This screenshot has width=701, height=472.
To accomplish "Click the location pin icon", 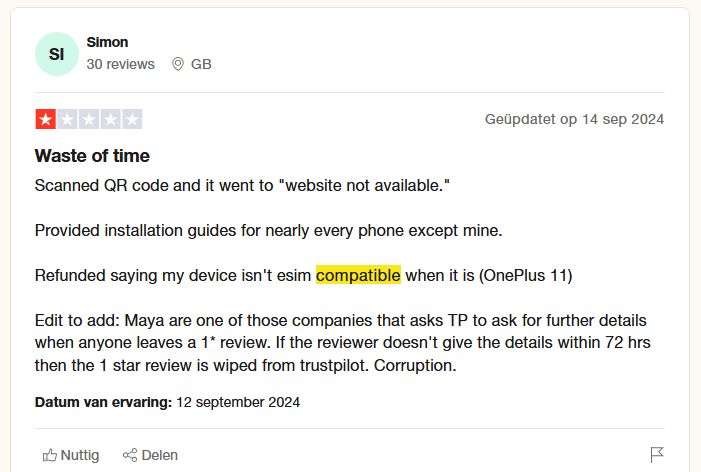I will 178,64.
